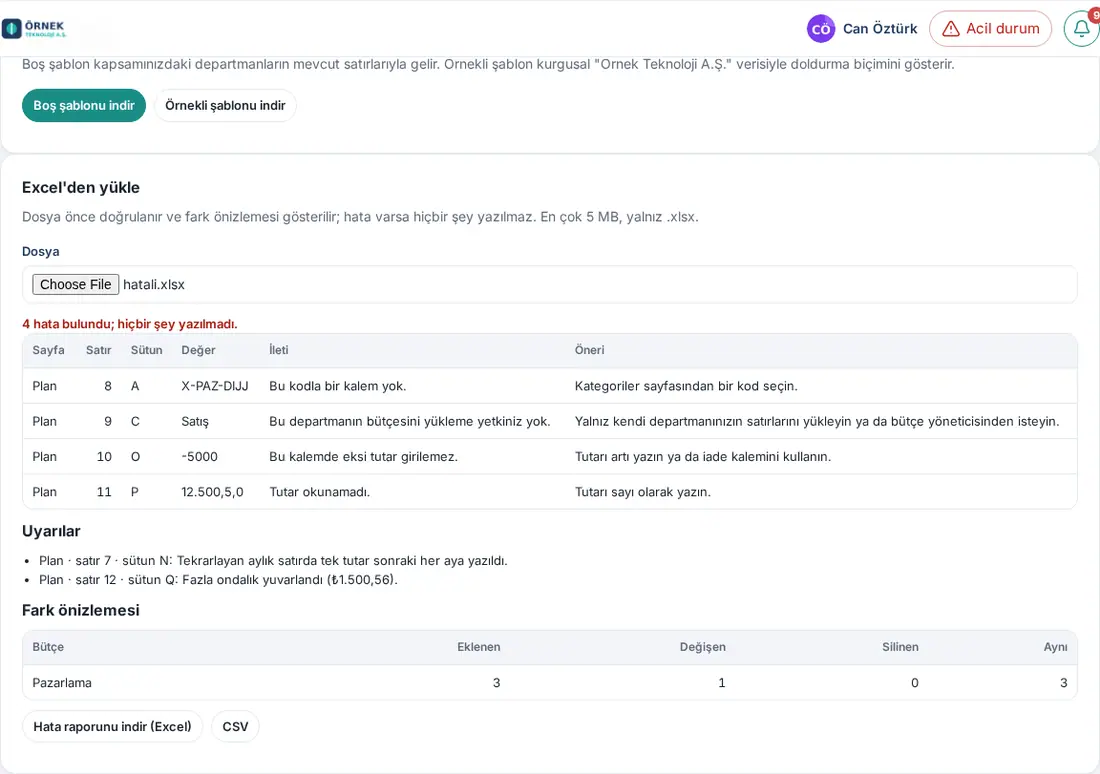Click the Değişen column header

tap(702, 647)
